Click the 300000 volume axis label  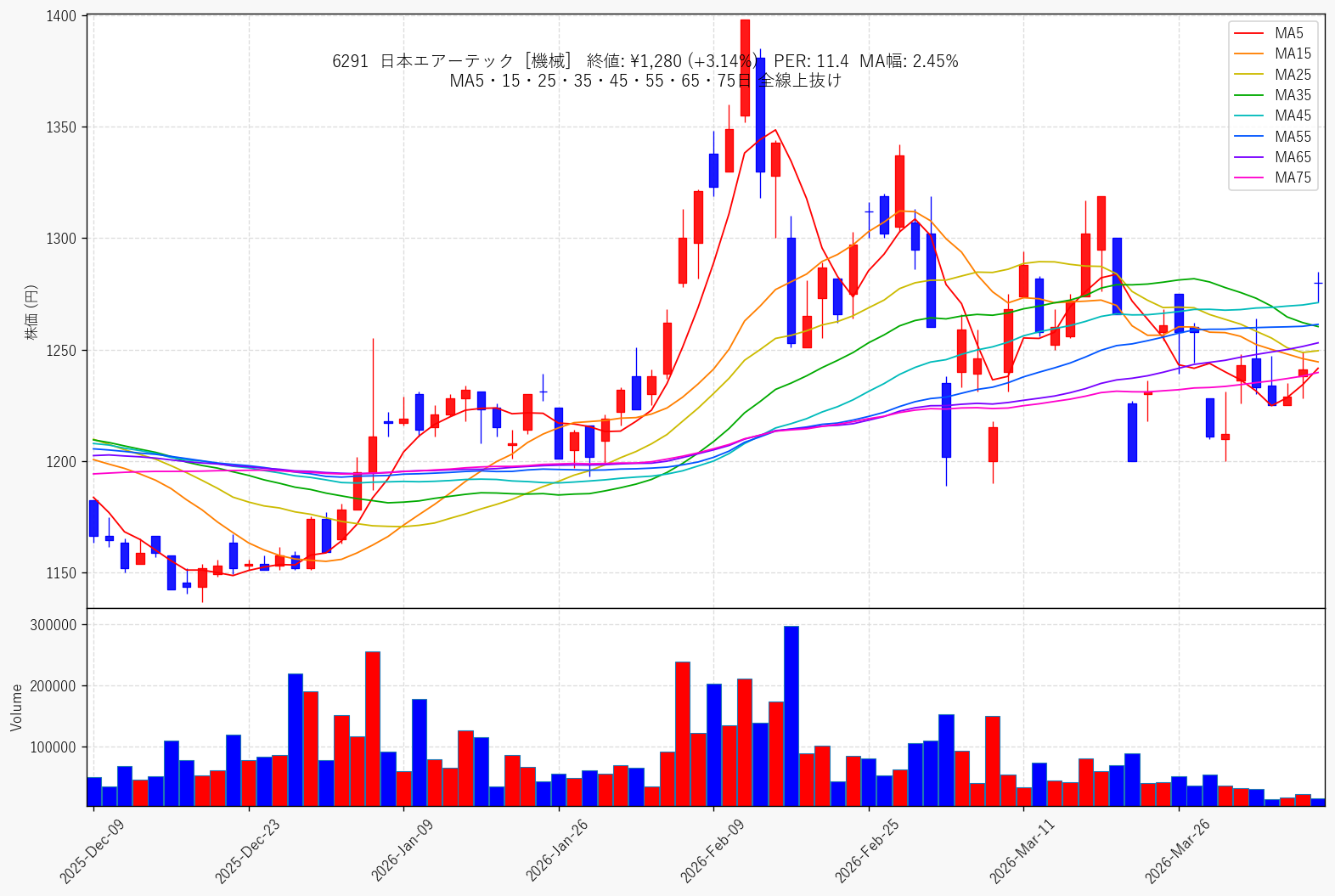[x=54, y=625]
